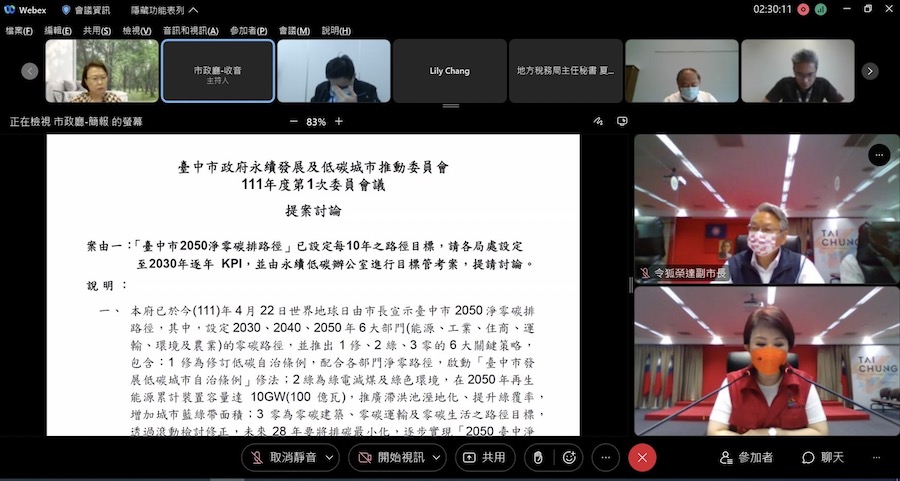The image size is (900, 481).
Task: Click the panel divider handle under thumbnails
Action: pos(451,106)
